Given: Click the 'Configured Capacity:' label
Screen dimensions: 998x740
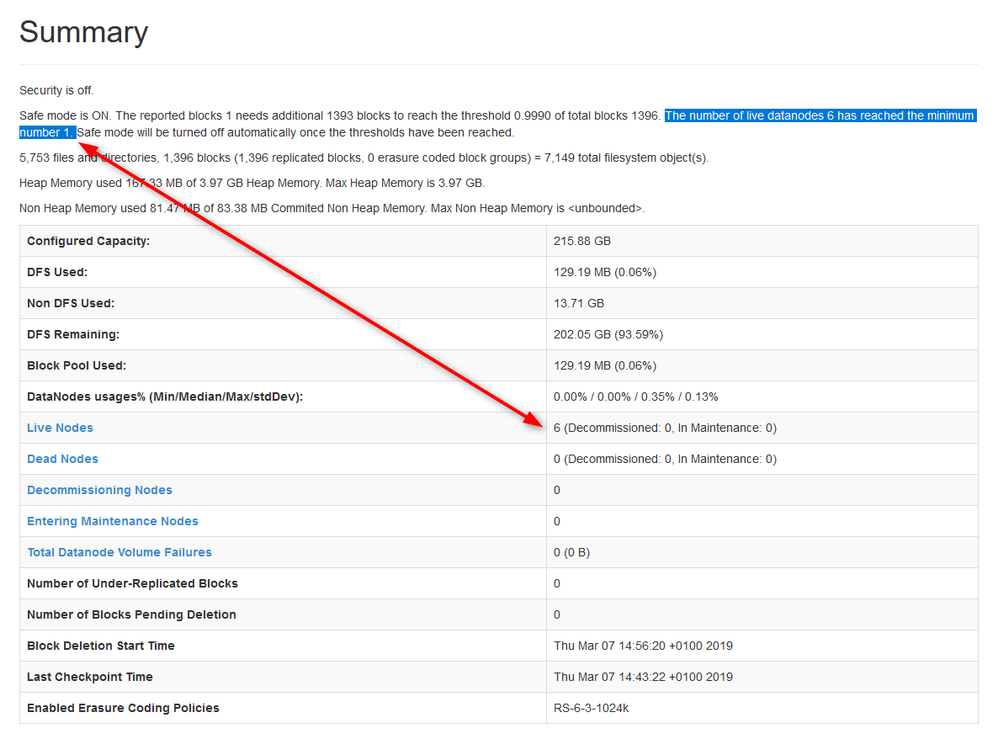Looking at the screenshot, I should pyautogui.click(x=88, y=241).
